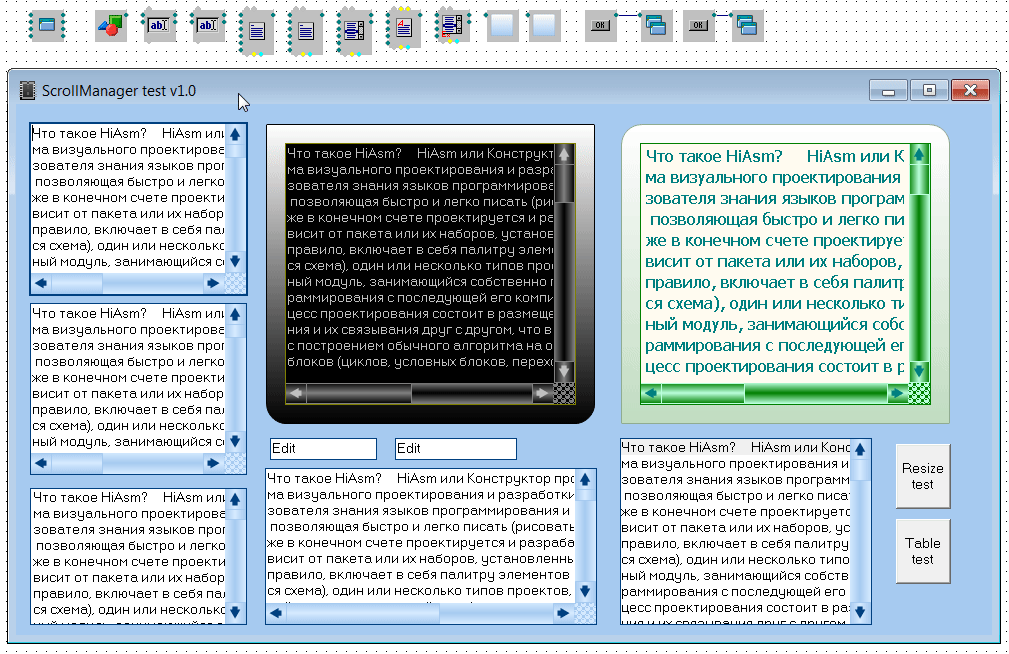The height and width of the screenshot is (654, 1009).
Task: Select the rich text component icon with red A
Action: coord(403,28)
